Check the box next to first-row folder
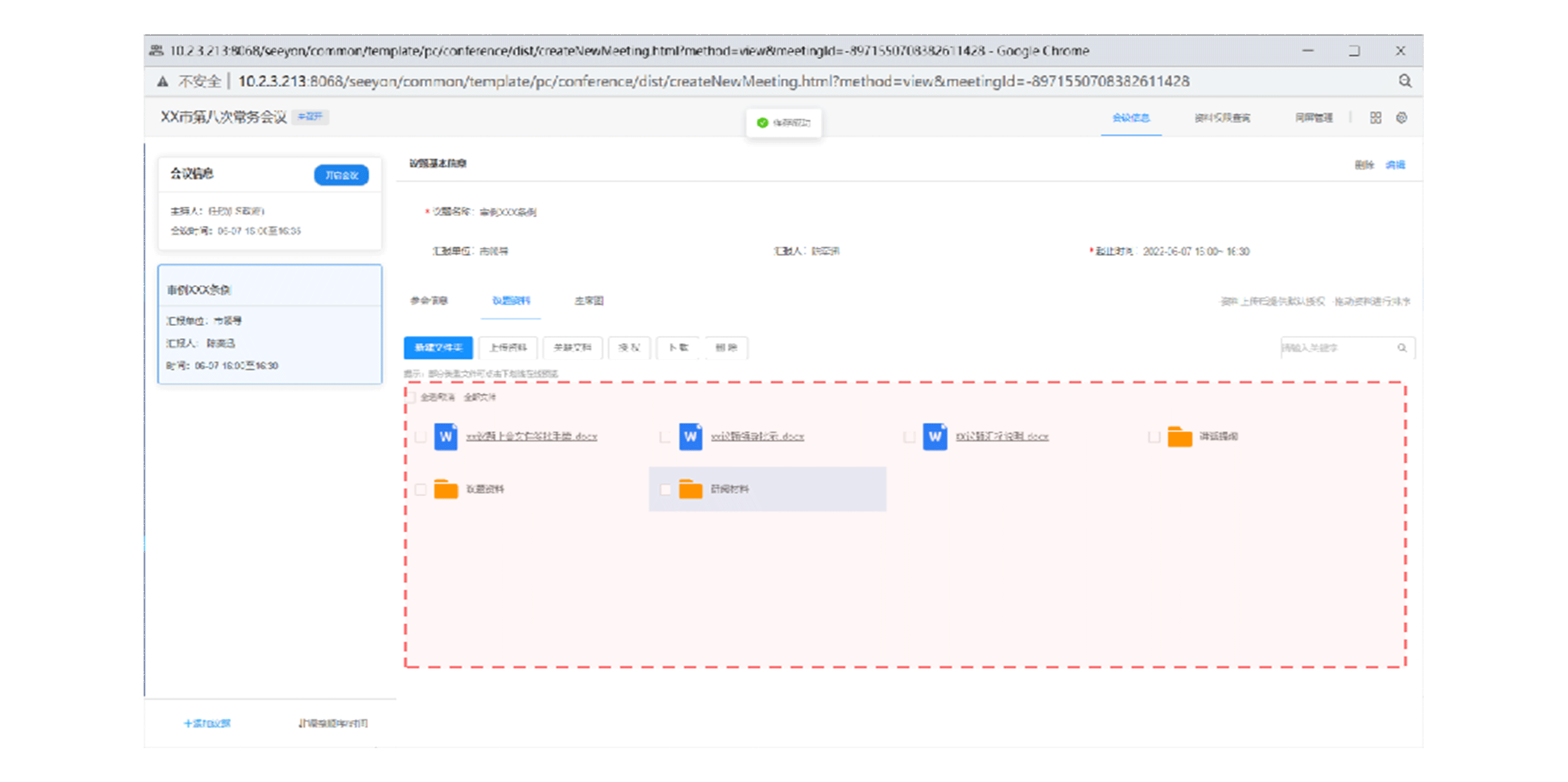Viewport: 1568px width, 782px height. 1153,437
